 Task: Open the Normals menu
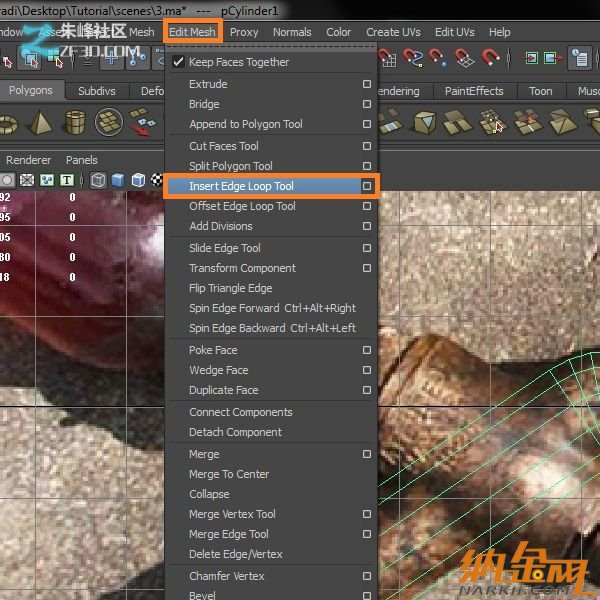click(x=292, y=32)
